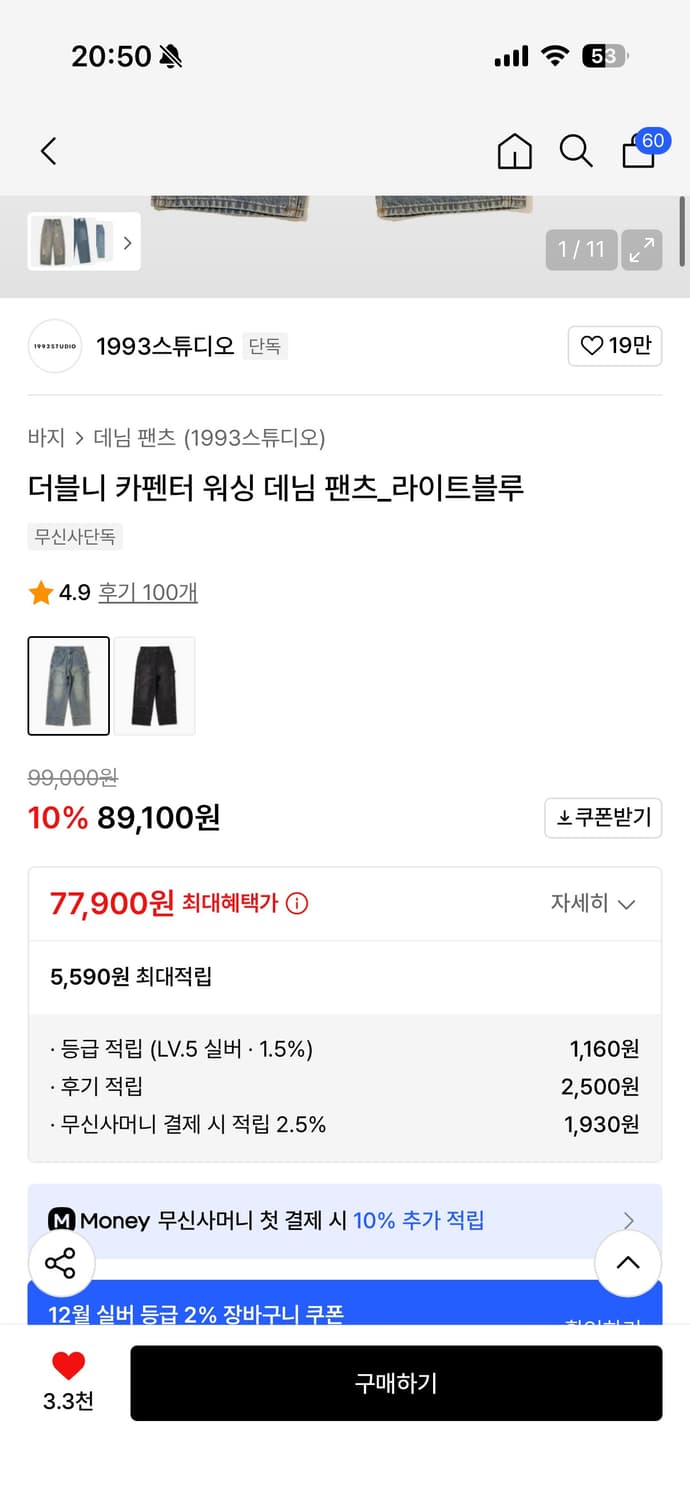The height and width of the screenshot is (1500, 690).
Task: Tap the Musinsa Money M icon
Action: 63,1220
